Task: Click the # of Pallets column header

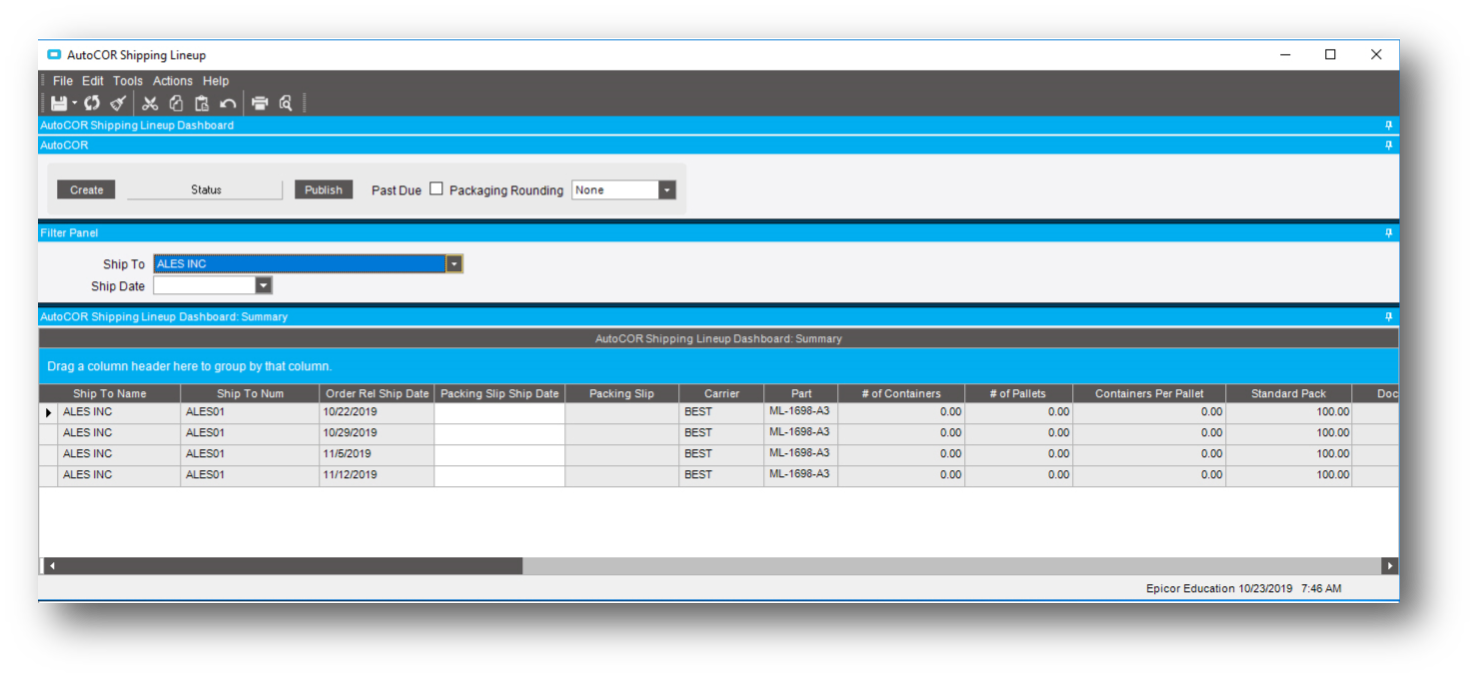Action: pos(1018,394)
